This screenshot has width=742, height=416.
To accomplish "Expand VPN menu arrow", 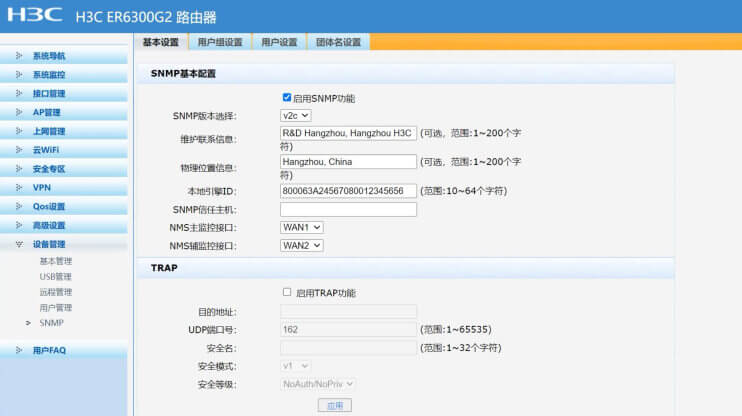I will pos(19,187).
